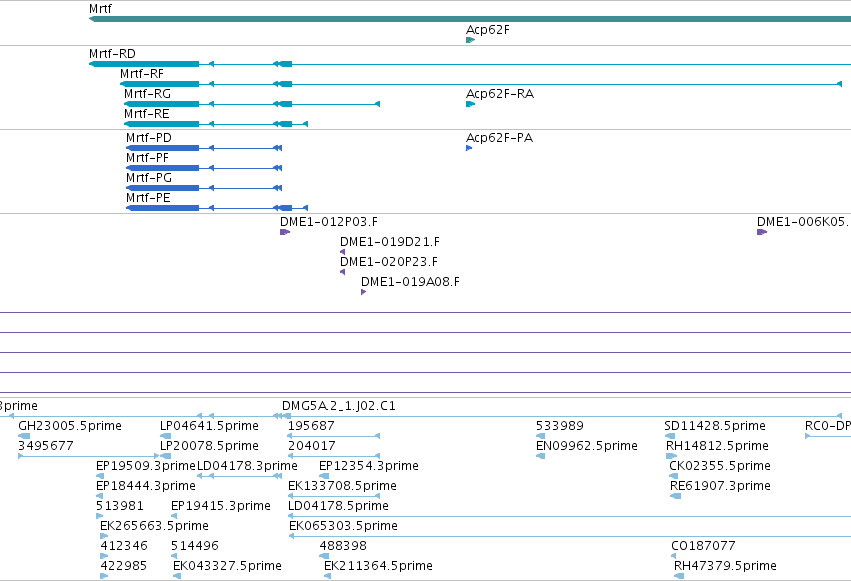Click the Acp62F gene name label
The image size is (851, 581).
[x=488, y=30]
